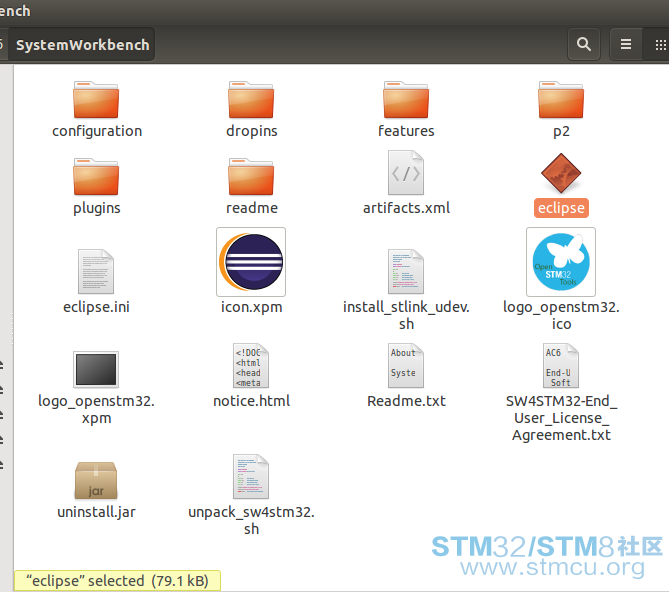The width and height of the screenshot is (669, 592).
Task: Select the logo_openstm32.xpm image file
Action: point(96,368)
